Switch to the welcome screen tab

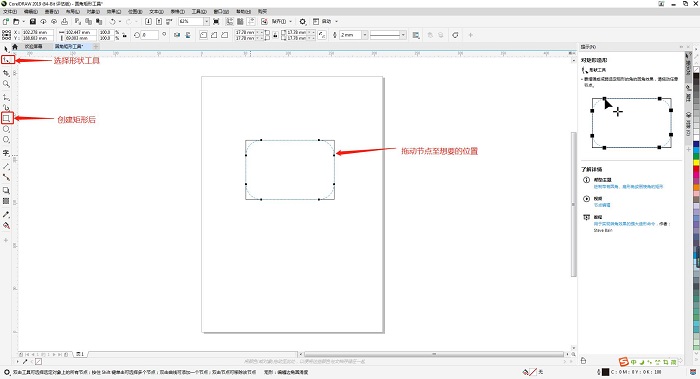[33, 46]
